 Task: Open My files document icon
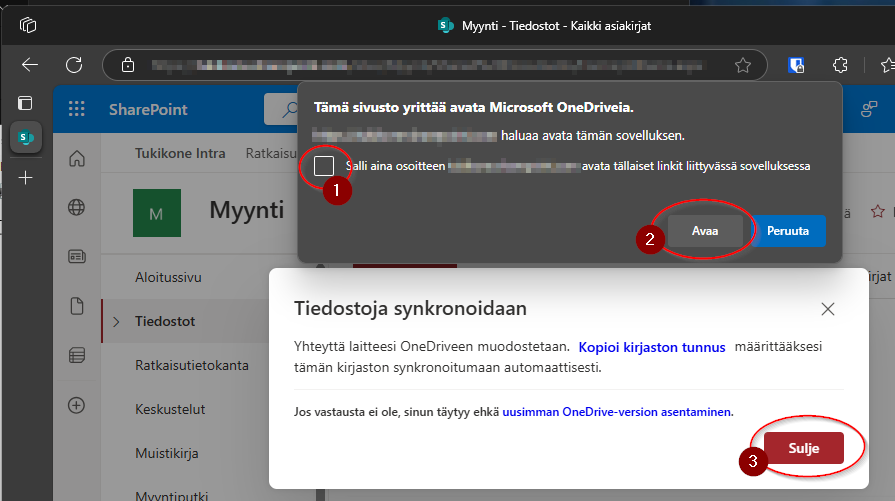pyautogui.click(x=76, y=306)
